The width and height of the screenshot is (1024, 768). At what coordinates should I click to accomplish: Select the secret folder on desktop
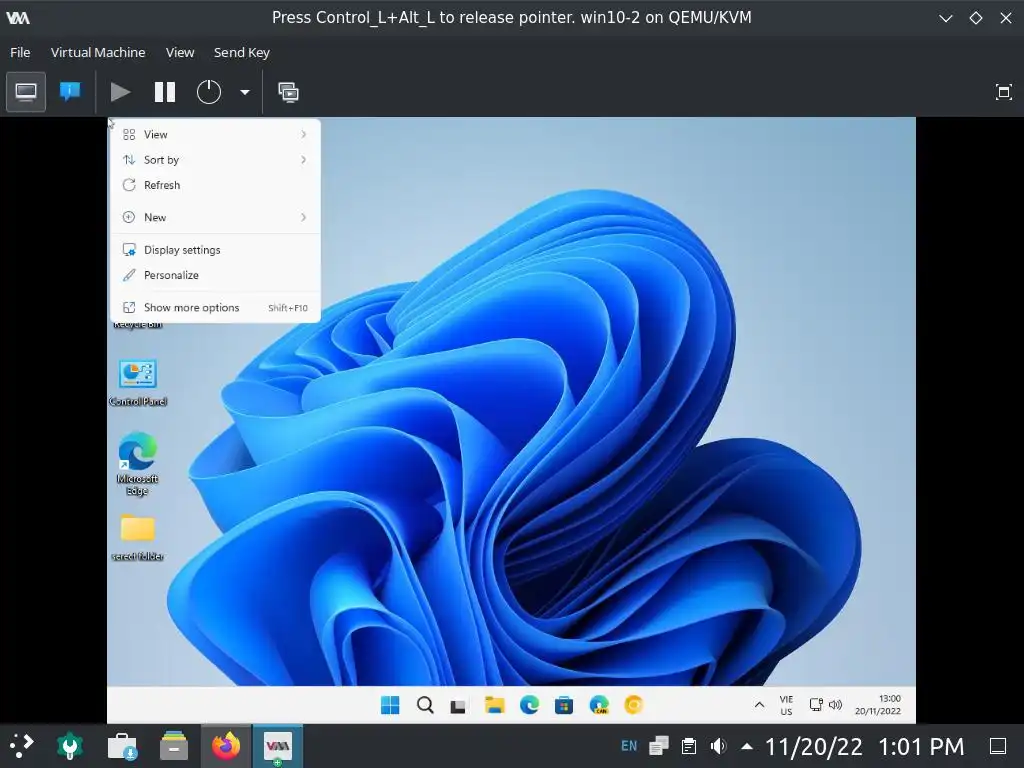138,538
